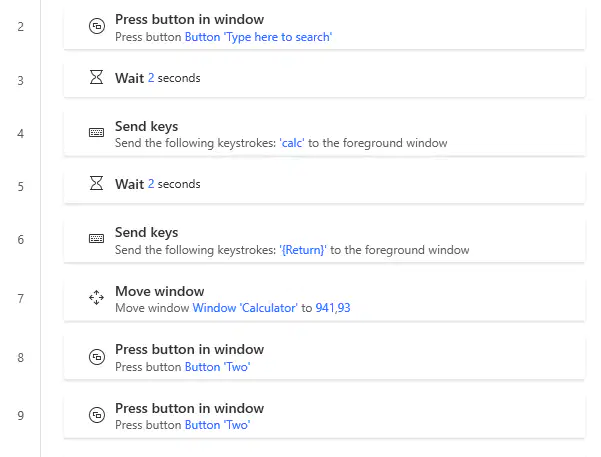The height and width of the screenshot is (457, 601).
Task: Click the 941,93 position value
Action: point(333,308)
